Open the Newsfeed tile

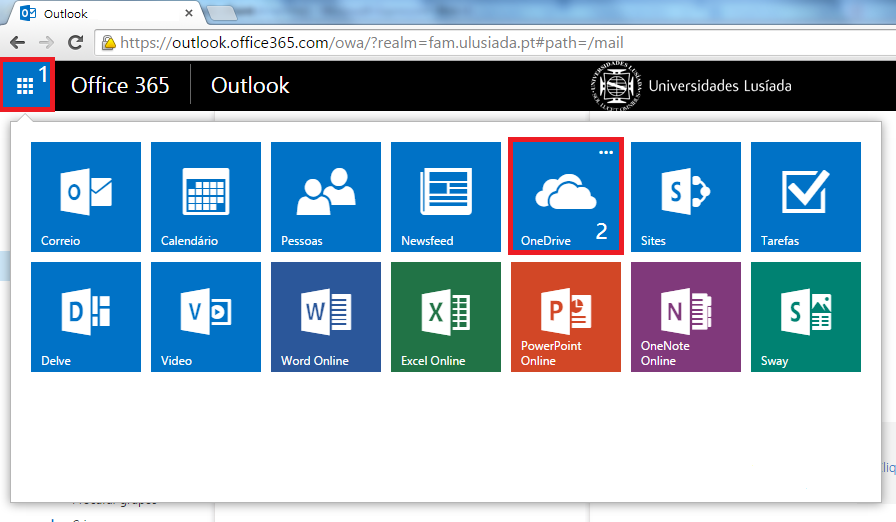click(446, 197)
